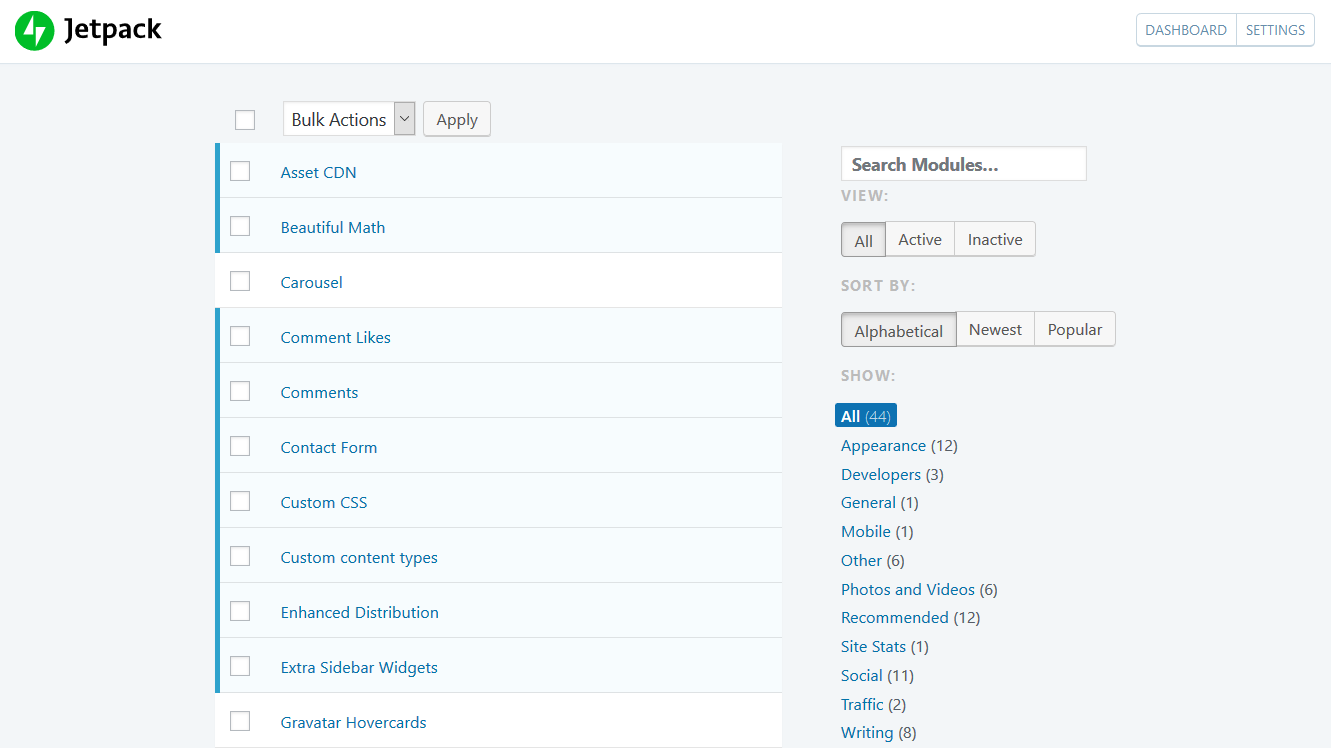Focus the Search Modules field
This screenshot has height=748, width=1331.
(x=964, y=164)
